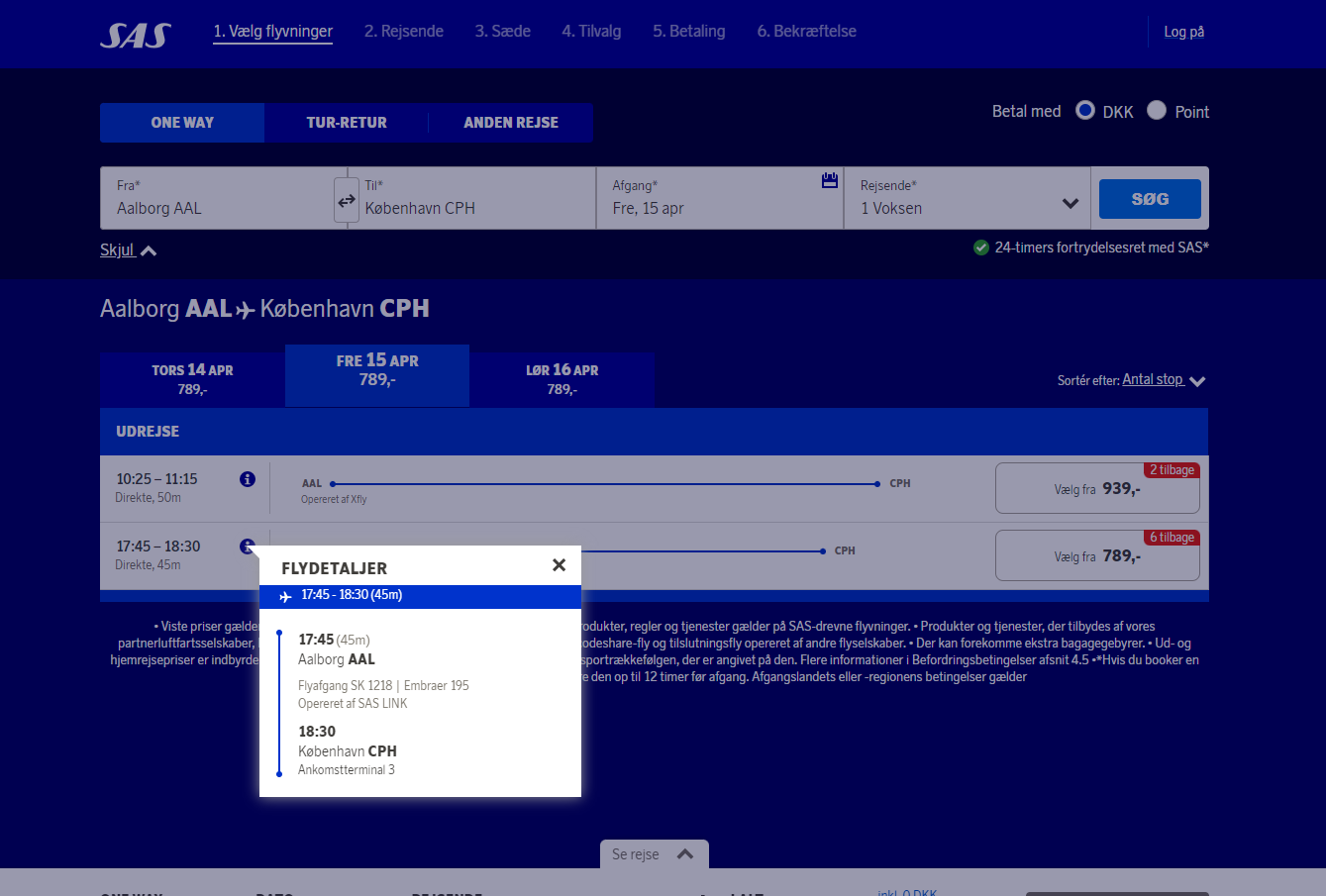Show flight info for 10:25 – 11:15

click(248, 479)
